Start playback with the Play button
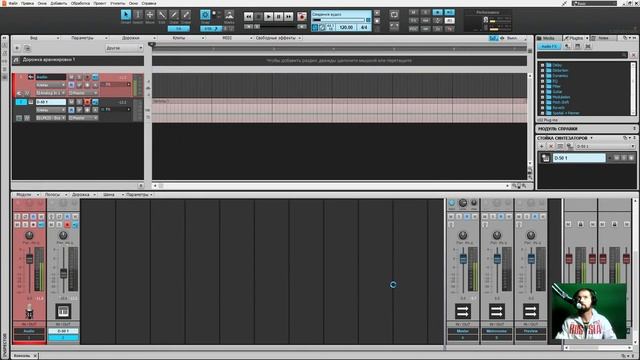This screenshot has width=640, height=360. (x=268, y=17)
